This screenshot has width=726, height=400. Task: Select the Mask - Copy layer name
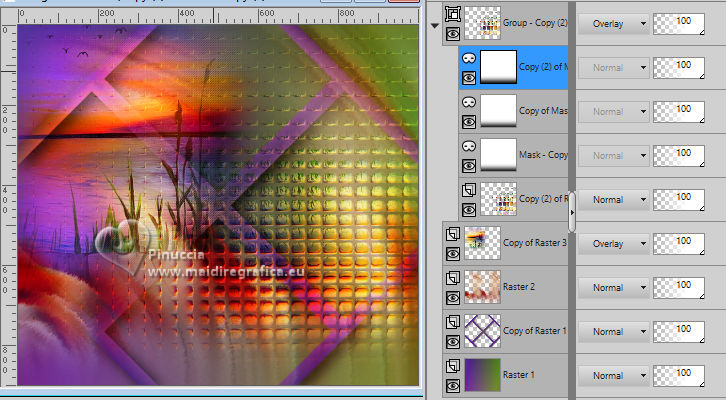[544, 155]
